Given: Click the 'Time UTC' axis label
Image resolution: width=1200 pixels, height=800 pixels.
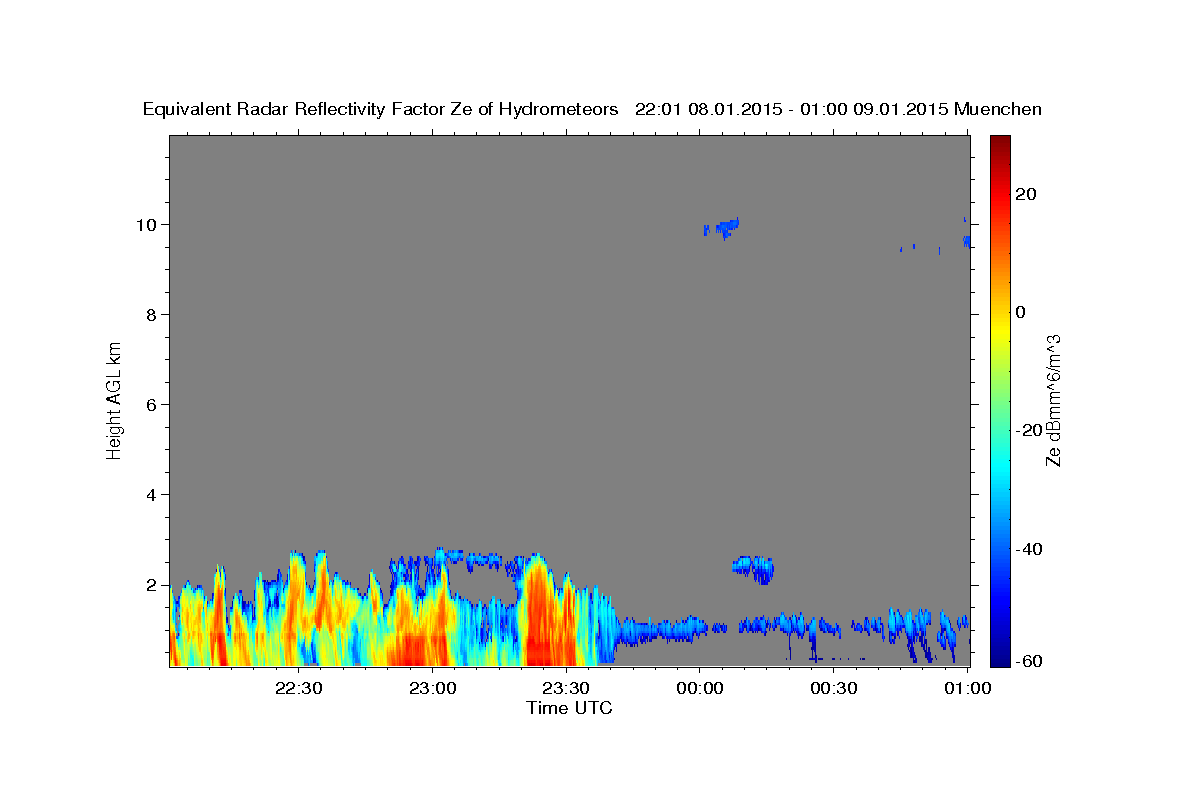Looking at the screenshot, I should click(569, 708).
